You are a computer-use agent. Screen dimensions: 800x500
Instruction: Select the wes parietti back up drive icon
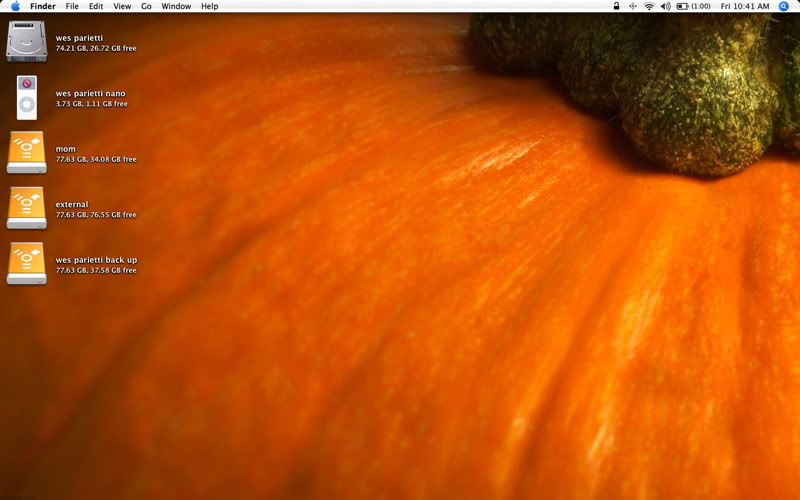tap(27, 264)
